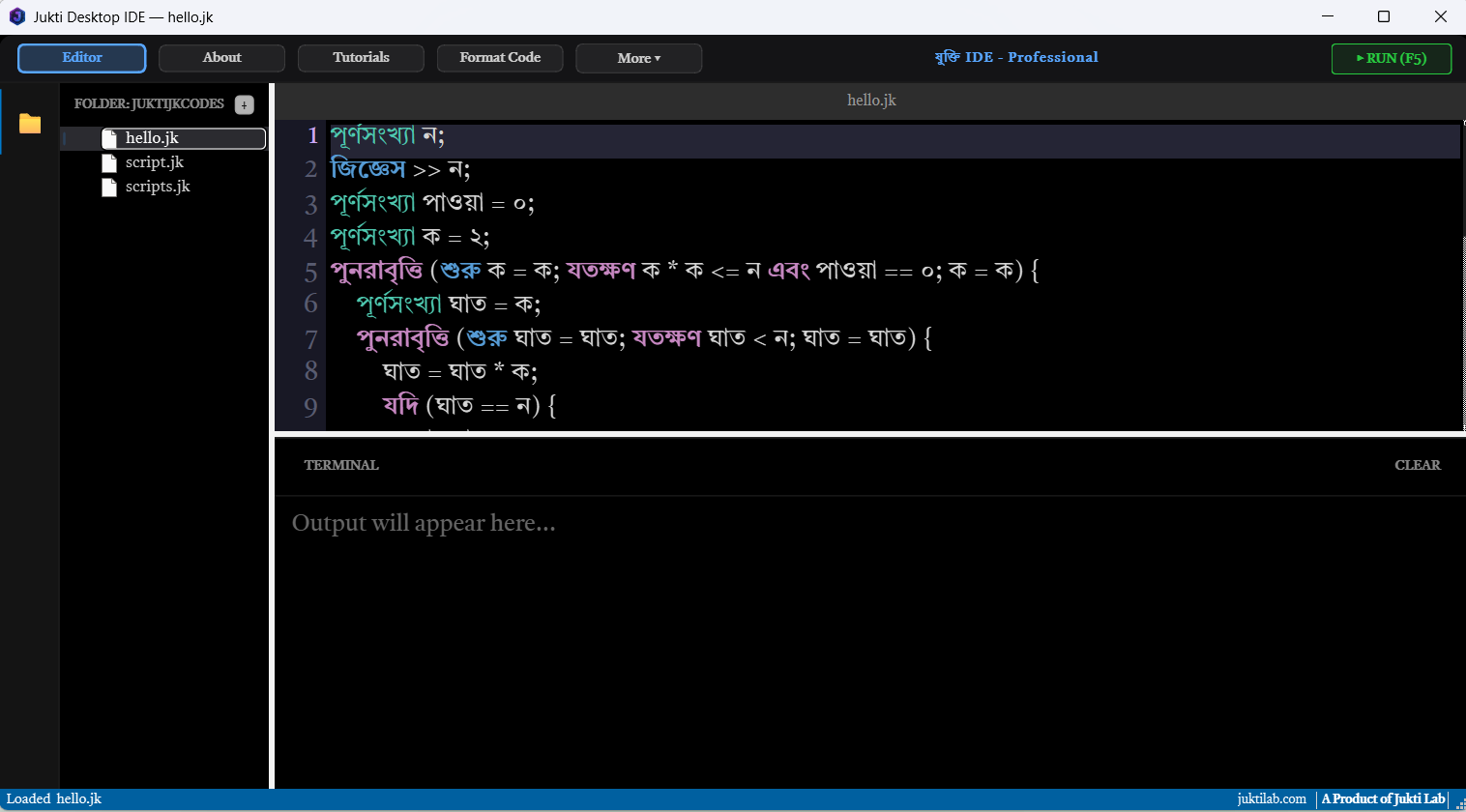The image size is (1466, 812).
Task: Select scripts.jk in the file tree
Action: tap(158, 187)
